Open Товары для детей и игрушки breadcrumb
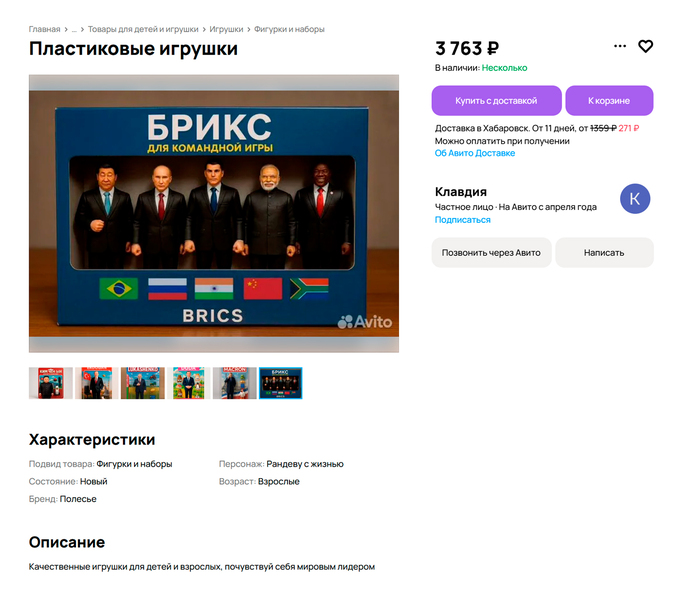 click(142, 29)
